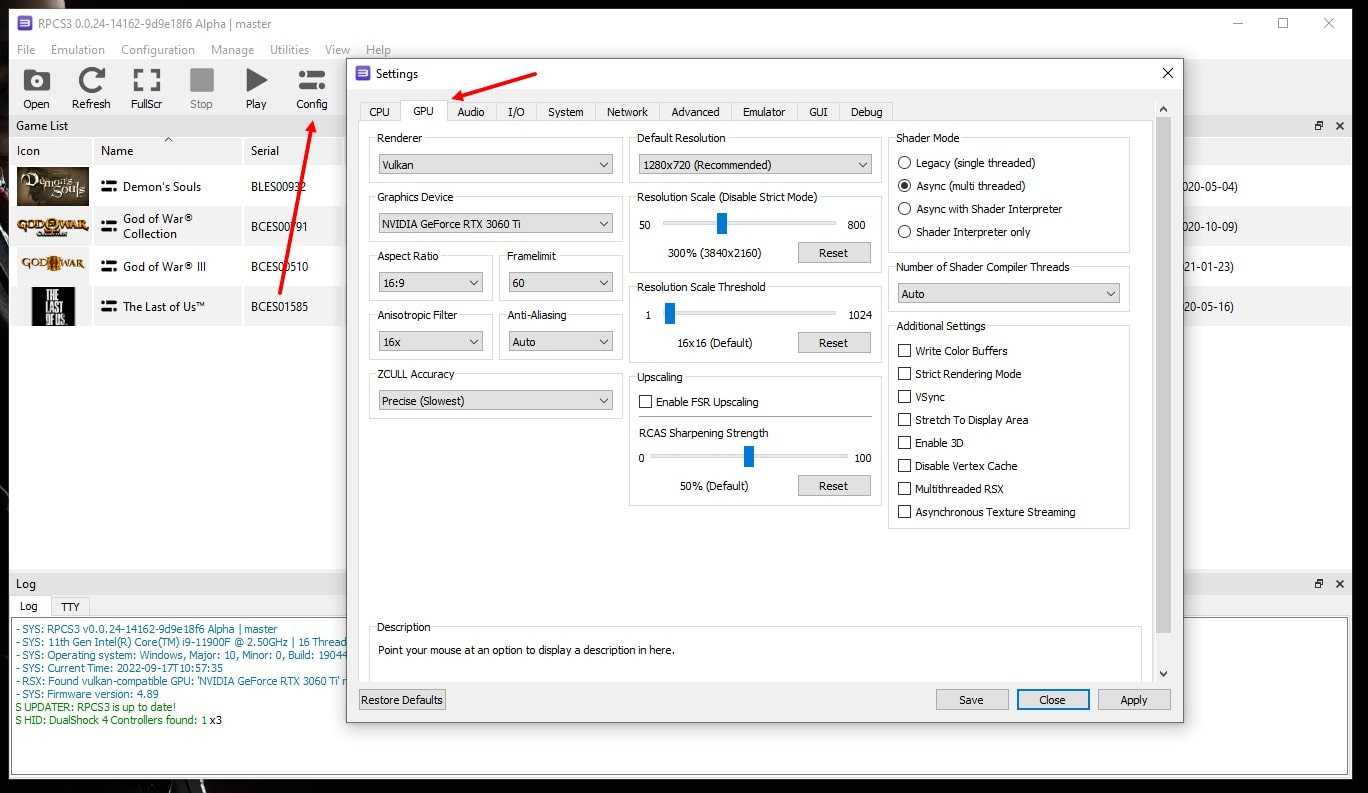Enable the VSync checkbox
The image size is (1368, 793).
pyautogui.click(x=905, y=397)
